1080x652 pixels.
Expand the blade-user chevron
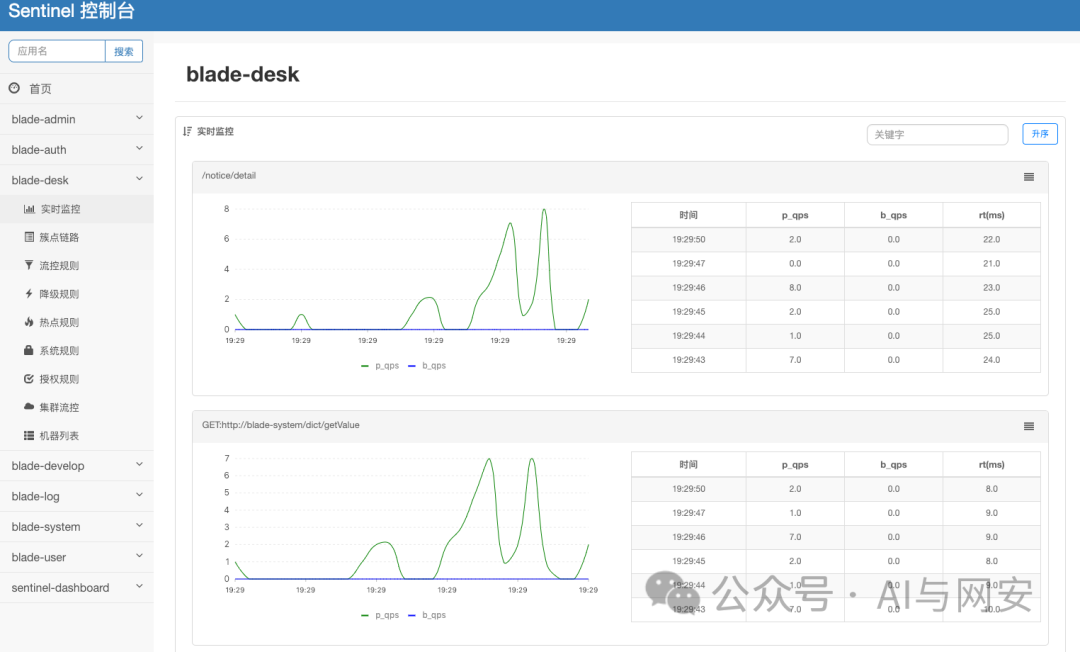click(139, 555)
